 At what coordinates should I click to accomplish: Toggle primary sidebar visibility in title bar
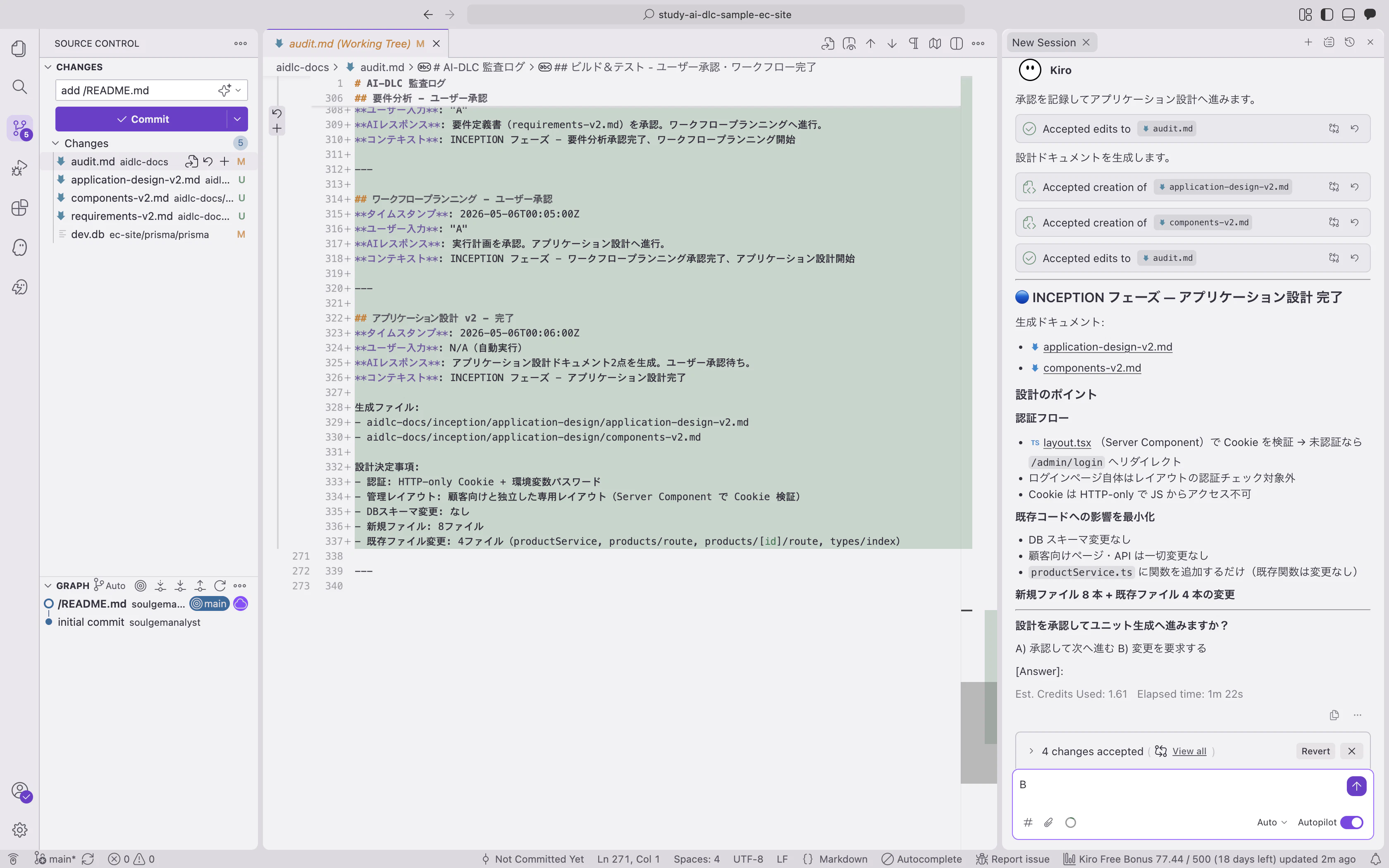[1327, 14]
